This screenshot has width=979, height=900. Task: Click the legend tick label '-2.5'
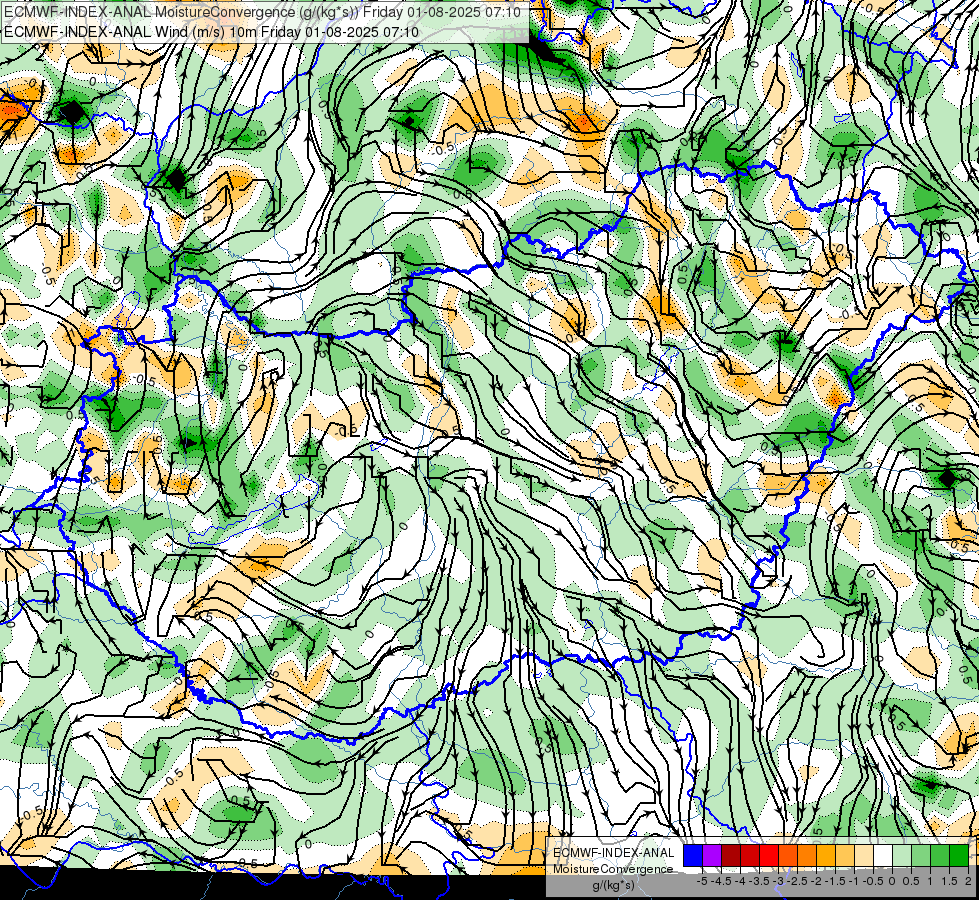tap(797, 881)
